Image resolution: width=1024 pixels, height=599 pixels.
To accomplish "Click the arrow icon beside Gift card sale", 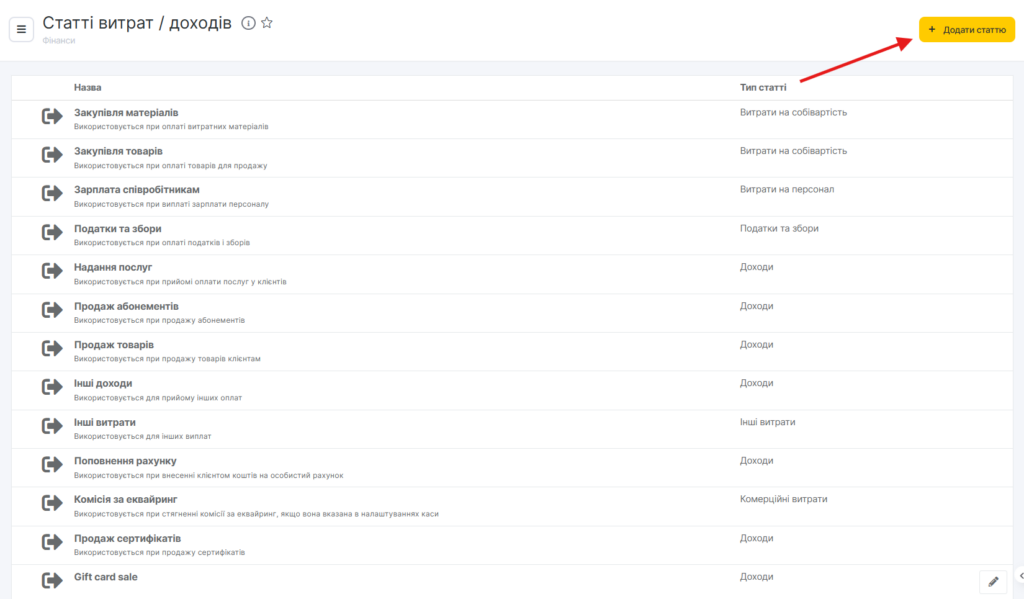I will tap(52, 580).
